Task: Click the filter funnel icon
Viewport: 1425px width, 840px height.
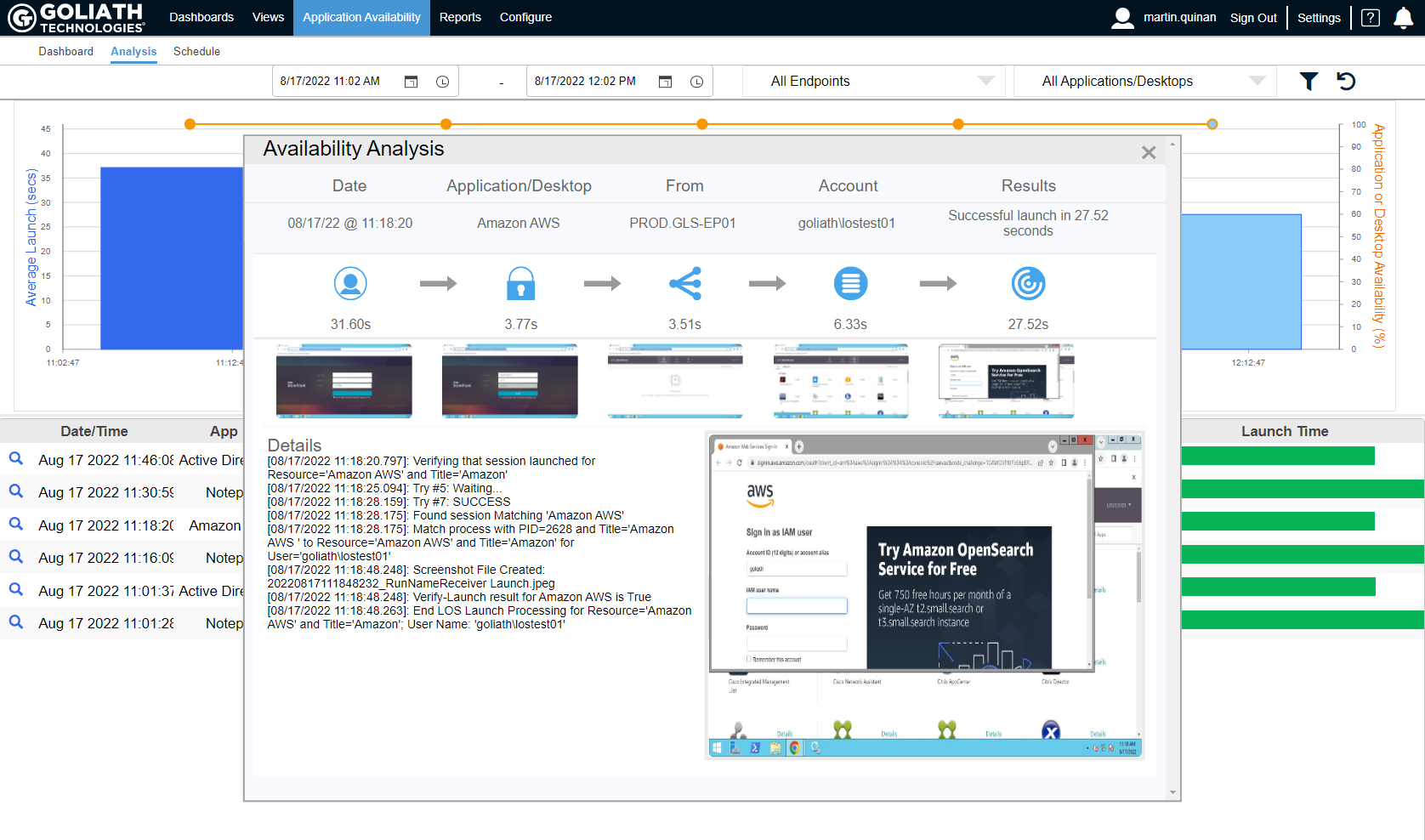Action: (x=1309, y=81)
